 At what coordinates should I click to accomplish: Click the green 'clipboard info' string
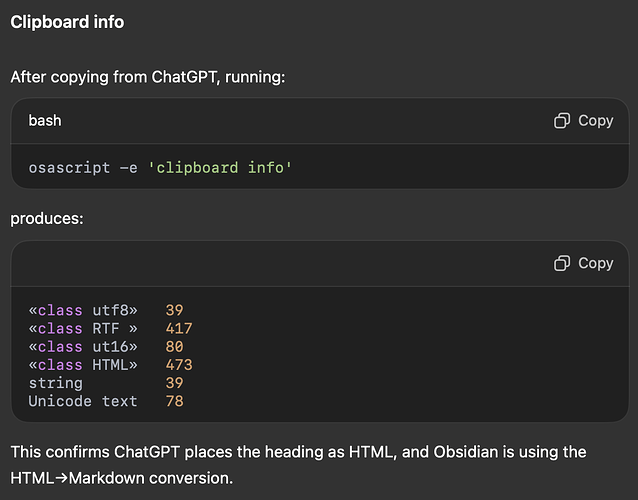point(220,168)
